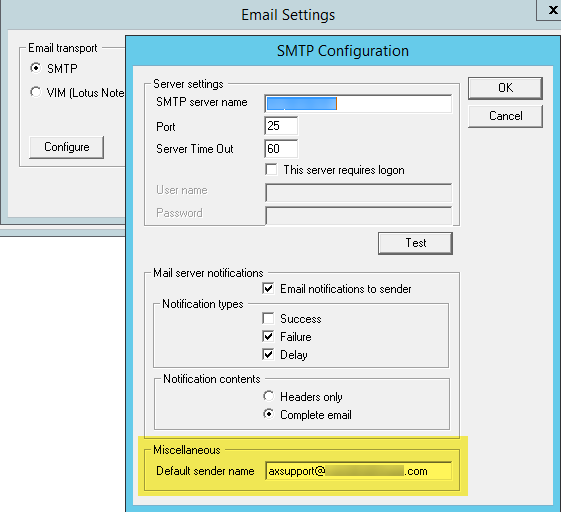Enable the Success notification checkbox
The width and height of the screenshot is (561, 512).
coord(268,318)
